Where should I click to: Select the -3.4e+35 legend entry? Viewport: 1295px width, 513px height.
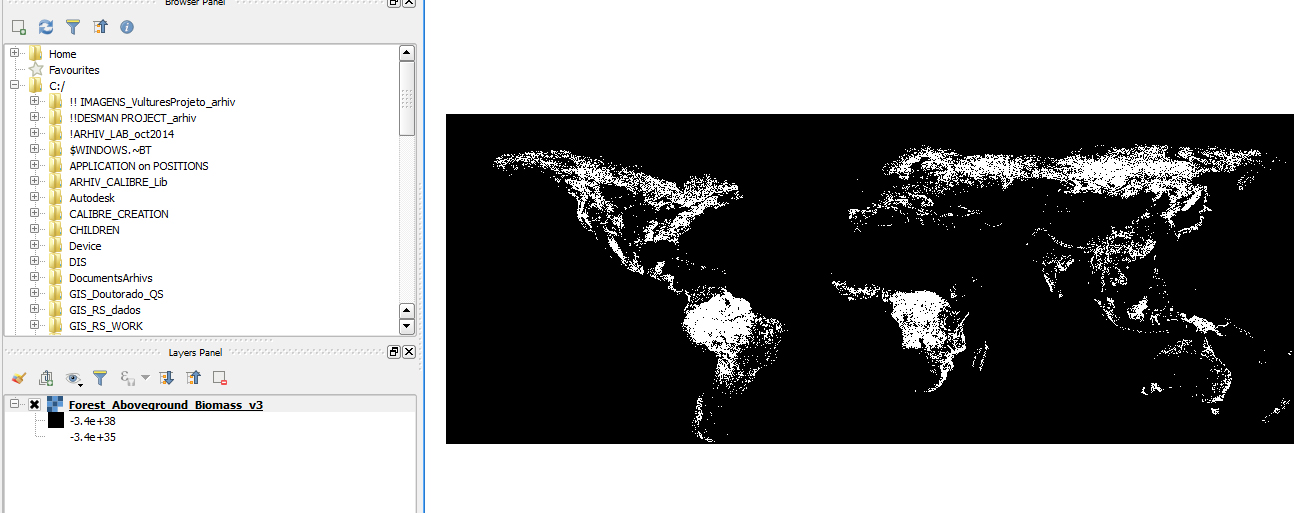point(92,437)
